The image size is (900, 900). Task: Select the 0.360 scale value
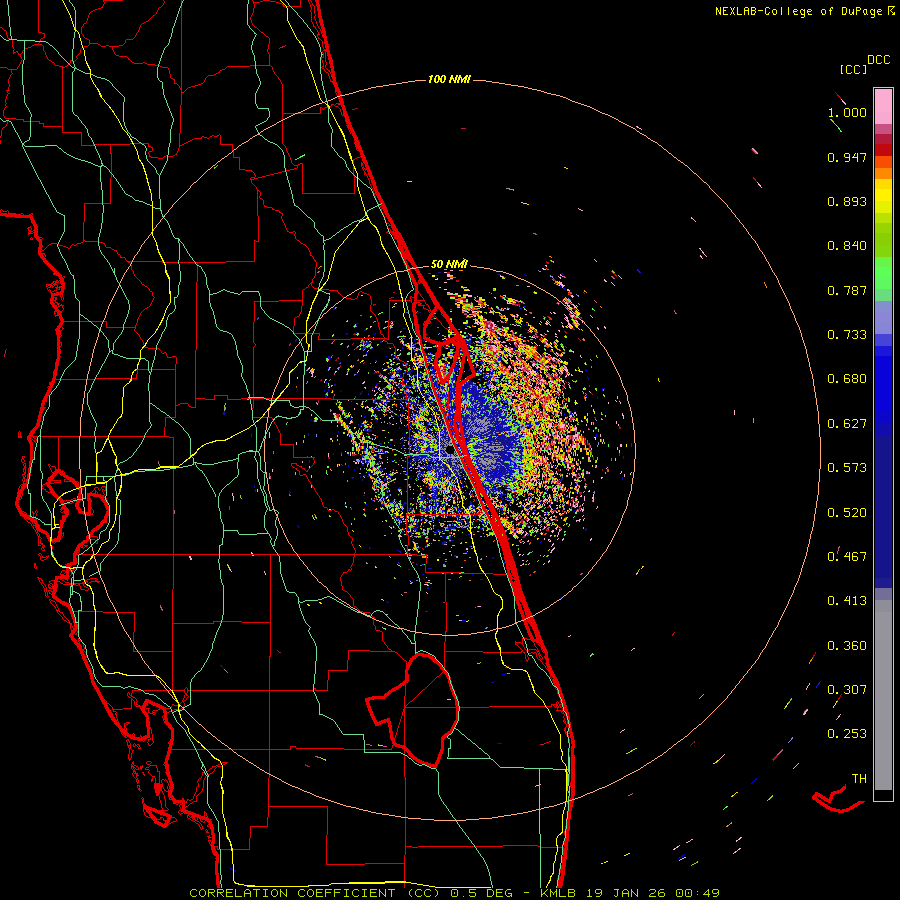pos(847,646)
